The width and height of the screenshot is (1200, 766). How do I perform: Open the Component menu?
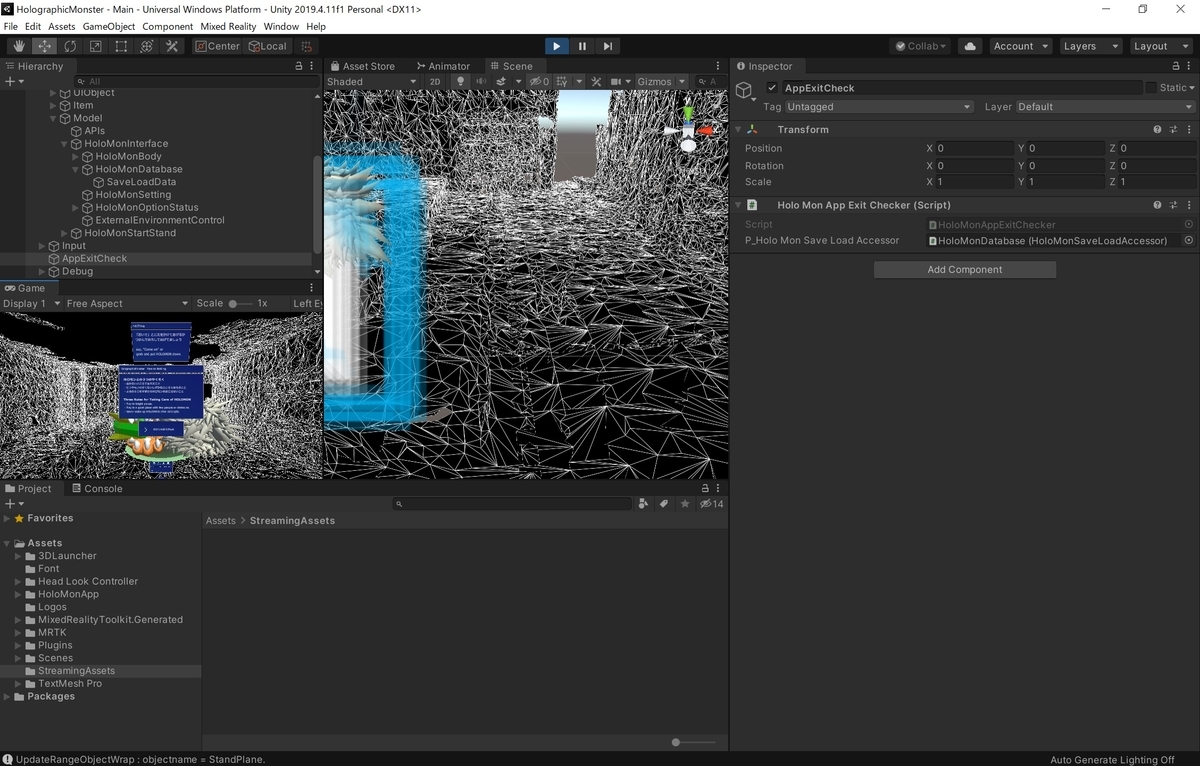click(x=168, y=26)
